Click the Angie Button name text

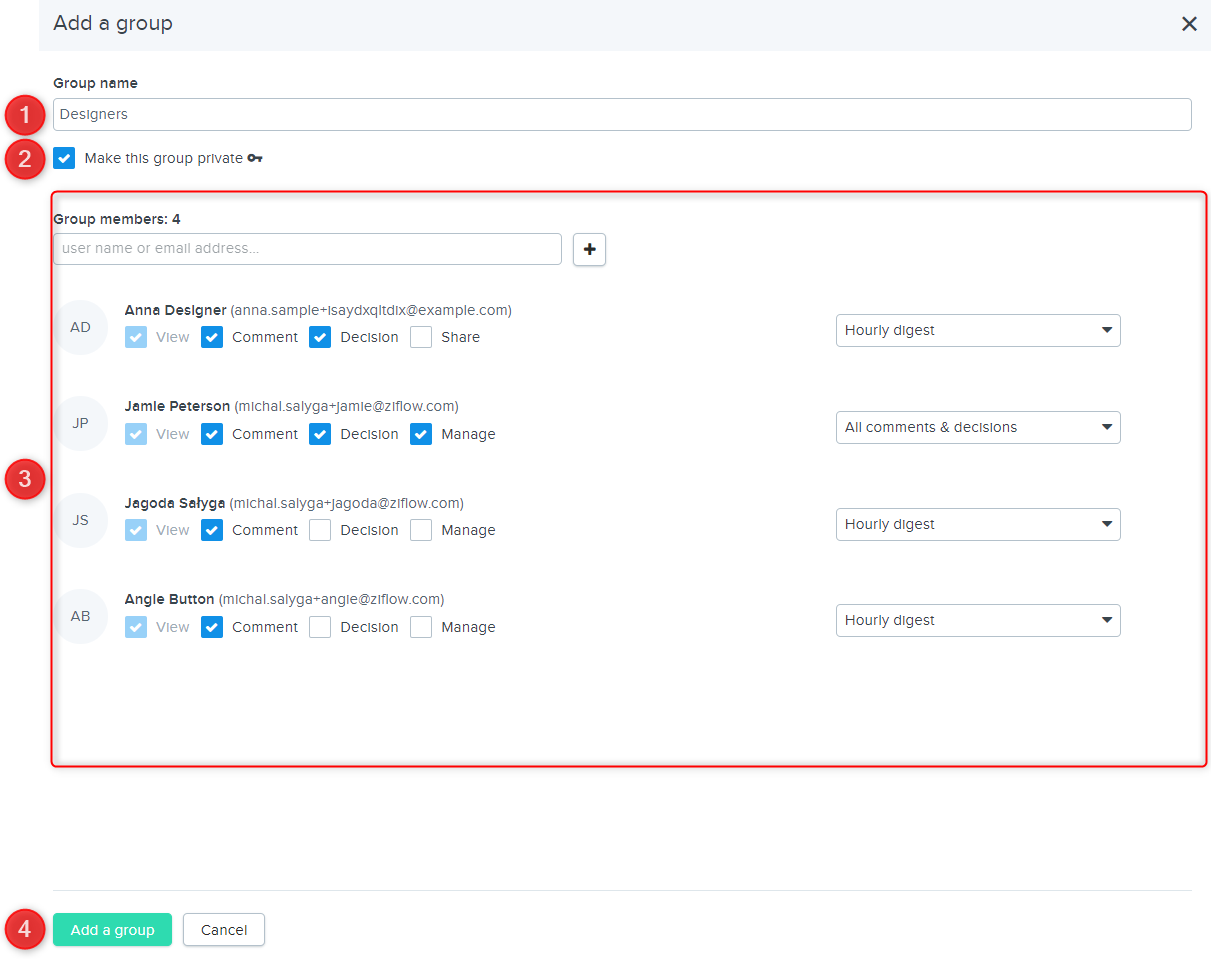click(170, 599)
